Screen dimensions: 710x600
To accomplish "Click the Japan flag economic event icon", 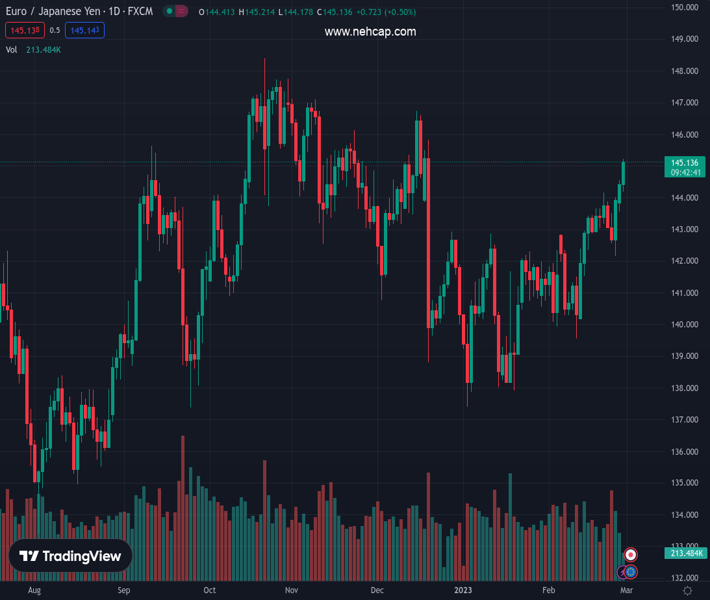I will [631, 555].
